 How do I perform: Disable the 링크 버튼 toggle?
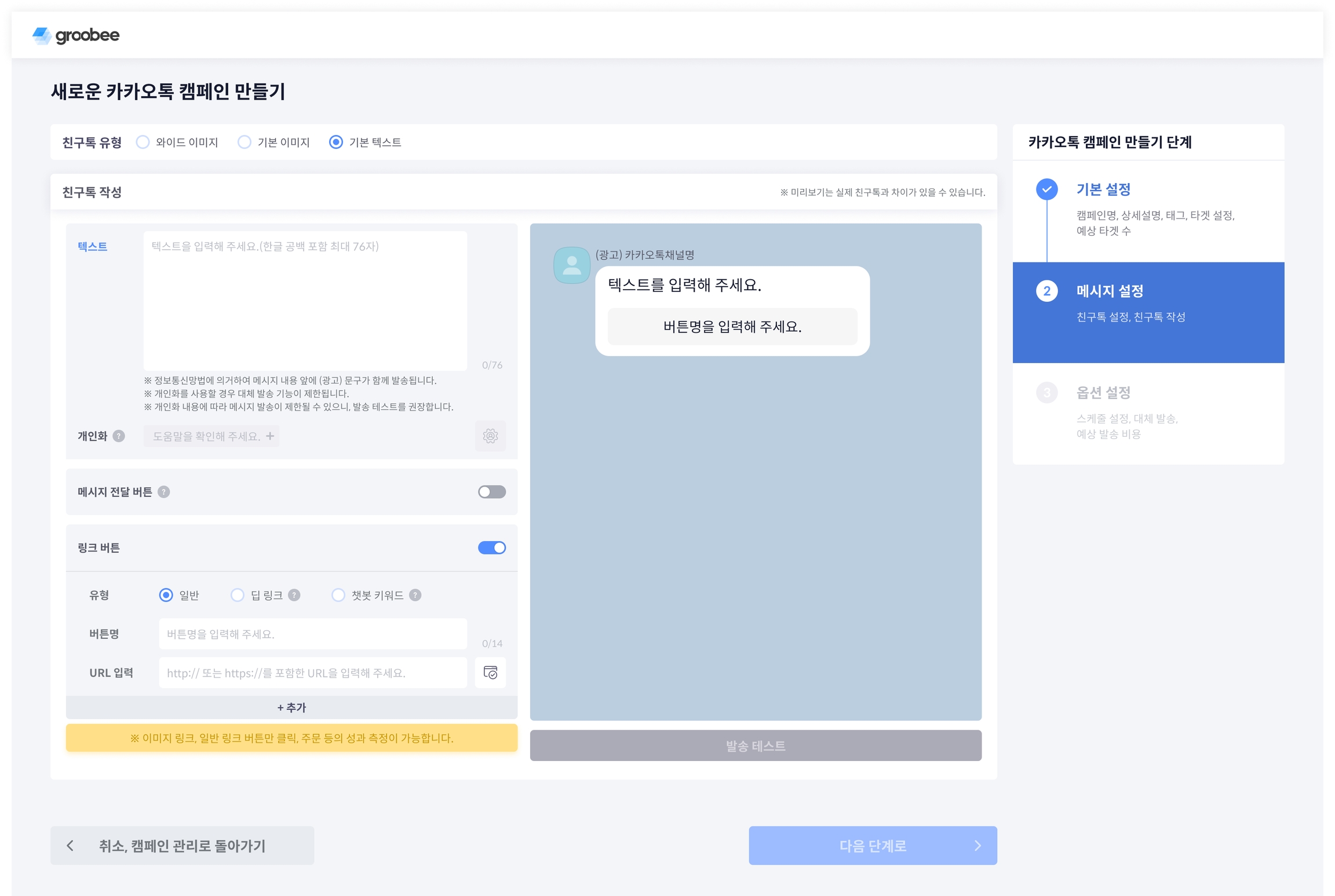tap(491, 547)
